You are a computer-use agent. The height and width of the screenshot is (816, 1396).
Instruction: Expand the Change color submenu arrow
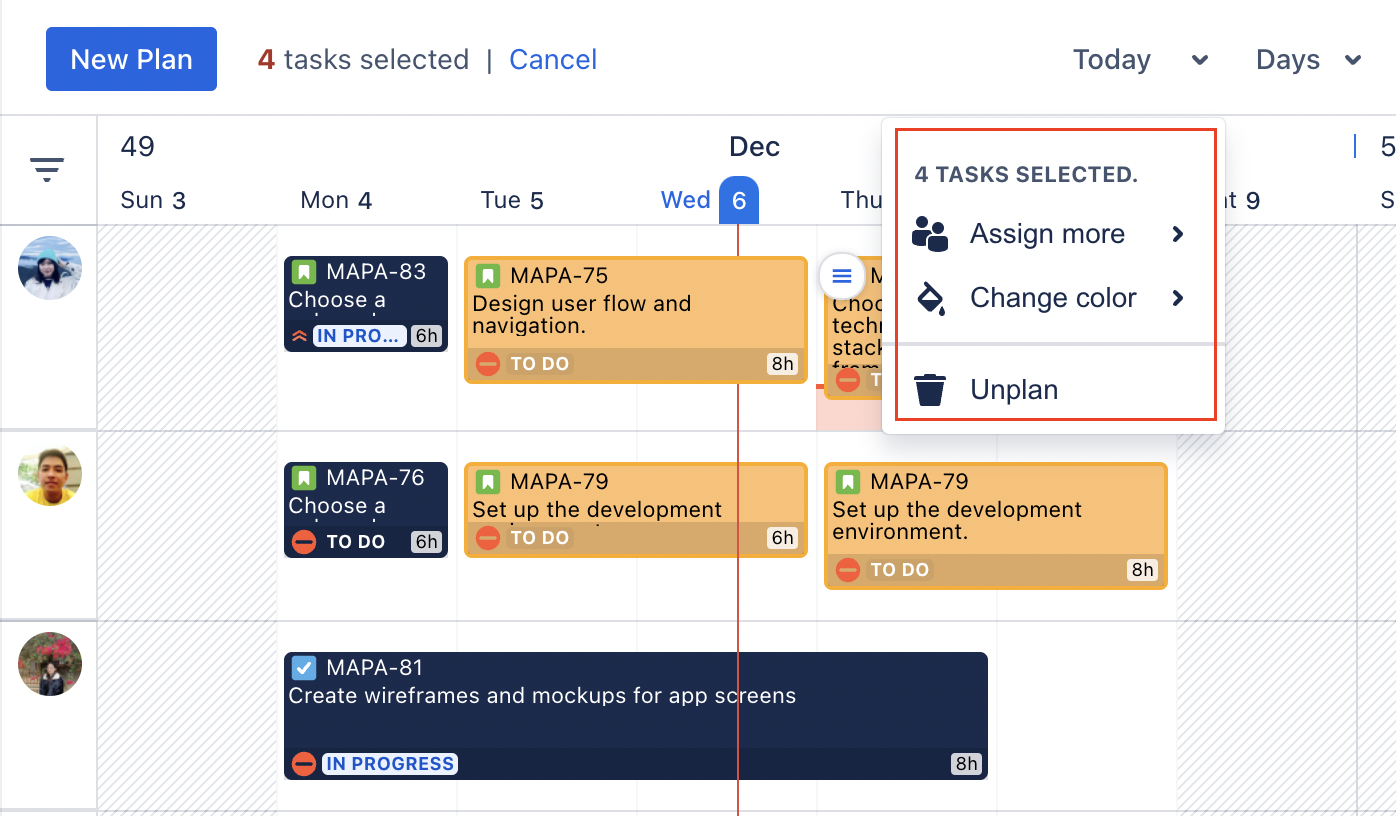[1178, 298]
